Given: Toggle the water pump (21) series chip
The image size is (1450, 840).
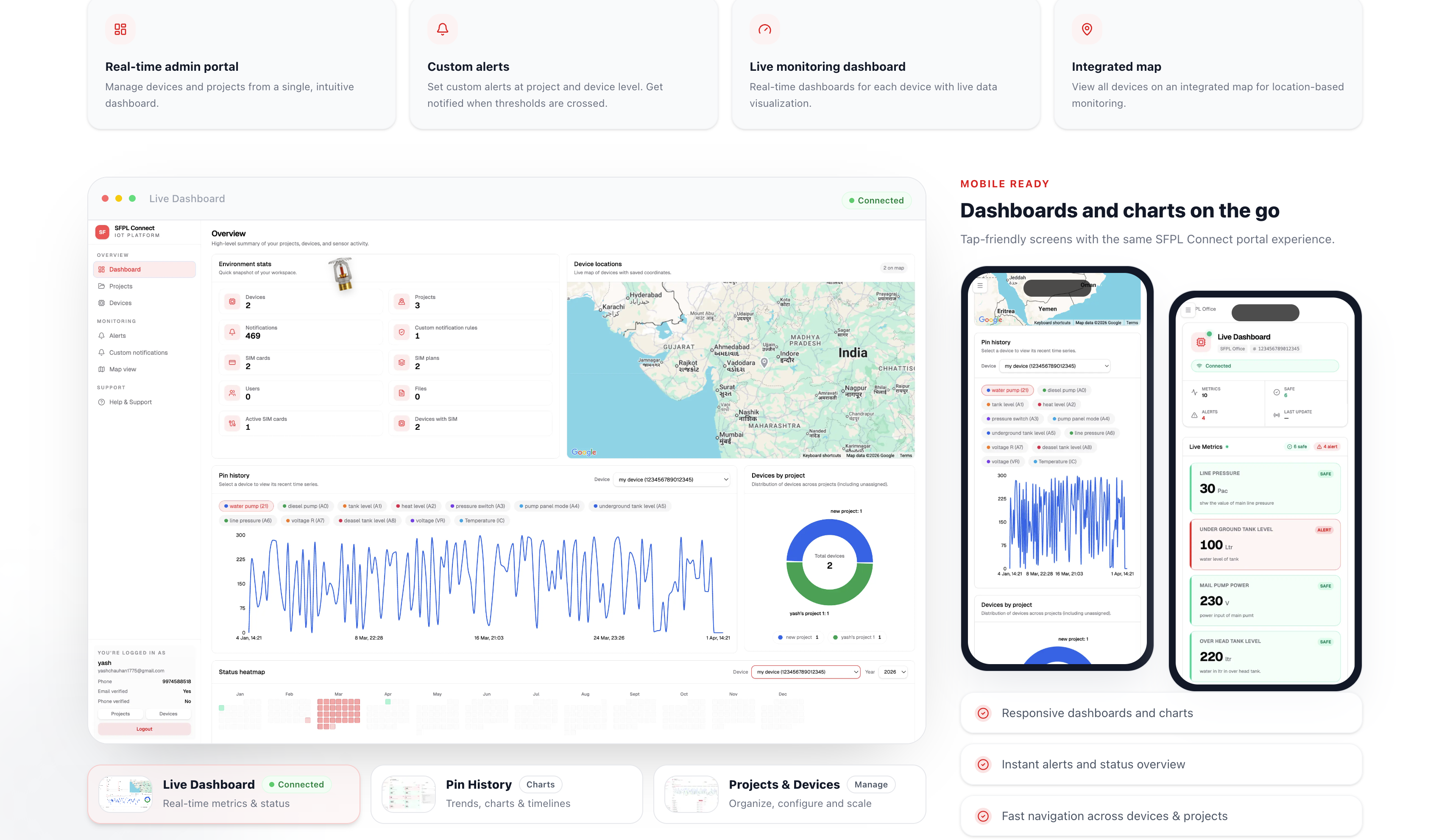Looking at the screenshot, I should point(246,506).
